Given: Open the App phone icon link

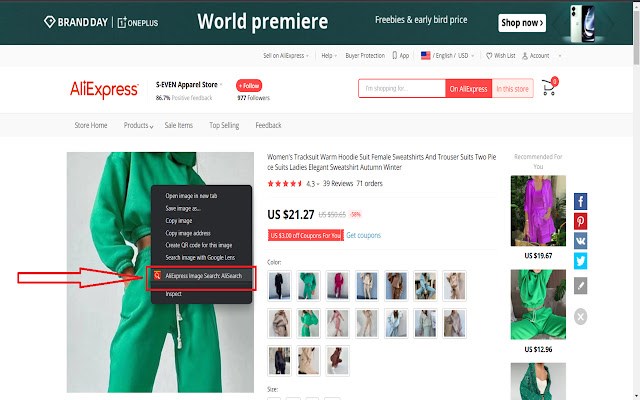Looking at the screenshot, I should (x=394, y=56).
